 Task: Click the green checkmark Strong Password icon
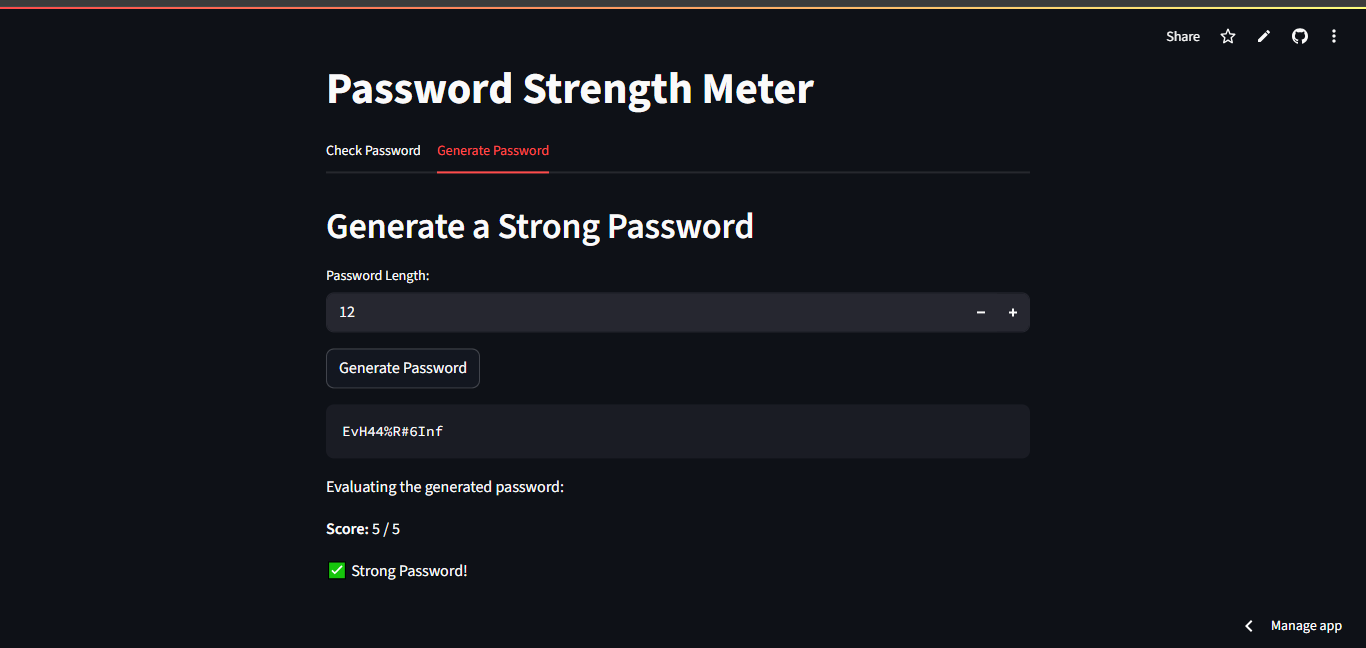point(337,571)
